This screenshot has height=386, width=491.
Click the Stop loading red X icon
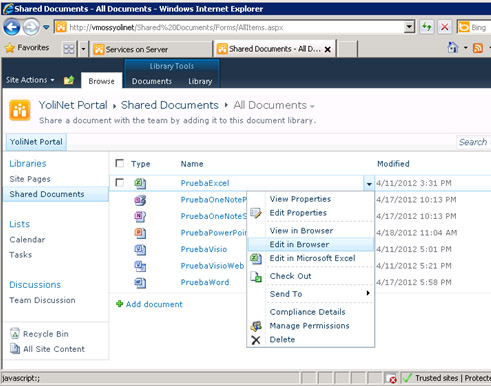(444, 27)
